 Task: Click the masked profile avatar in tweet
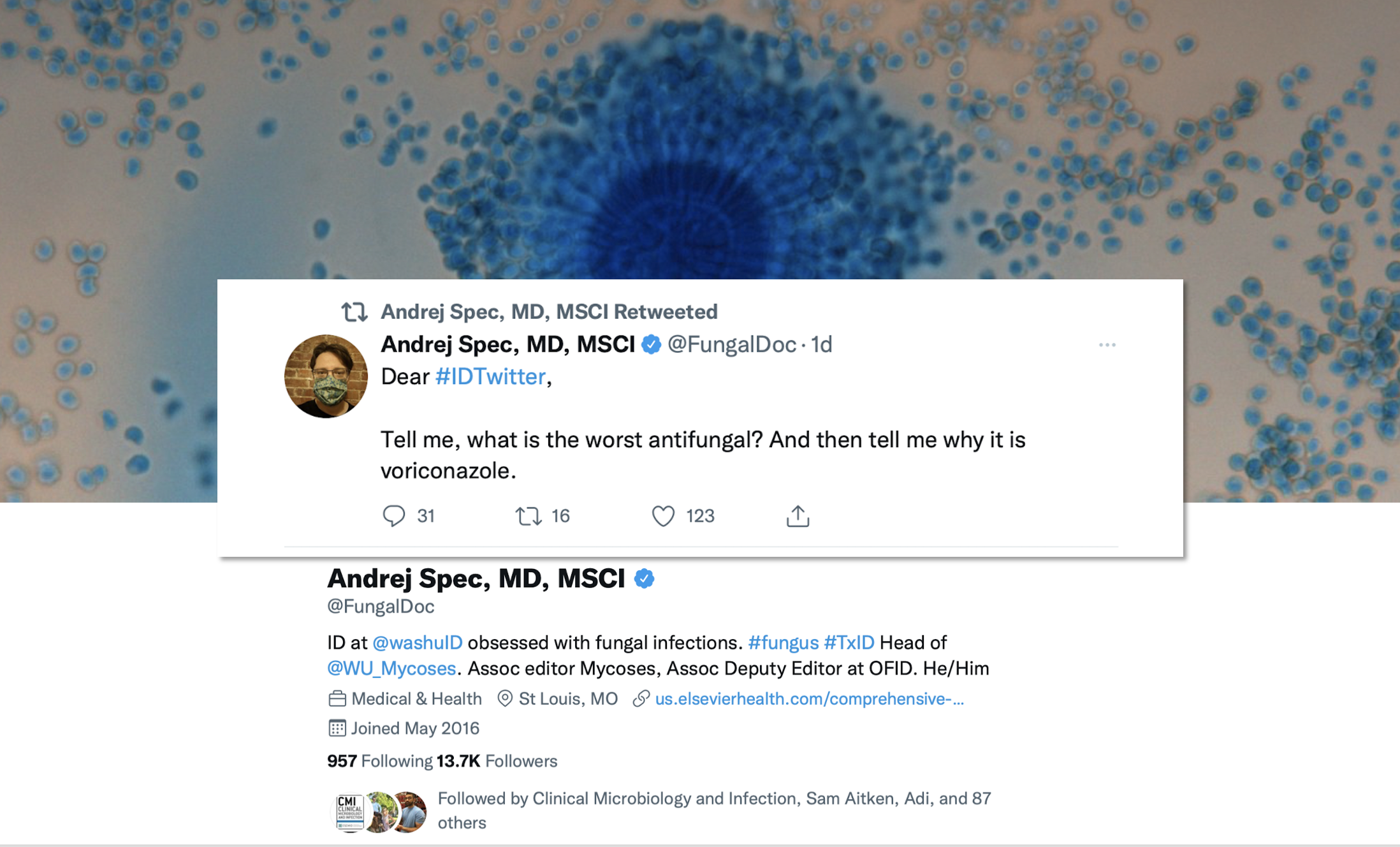click(x=326, y=376)
